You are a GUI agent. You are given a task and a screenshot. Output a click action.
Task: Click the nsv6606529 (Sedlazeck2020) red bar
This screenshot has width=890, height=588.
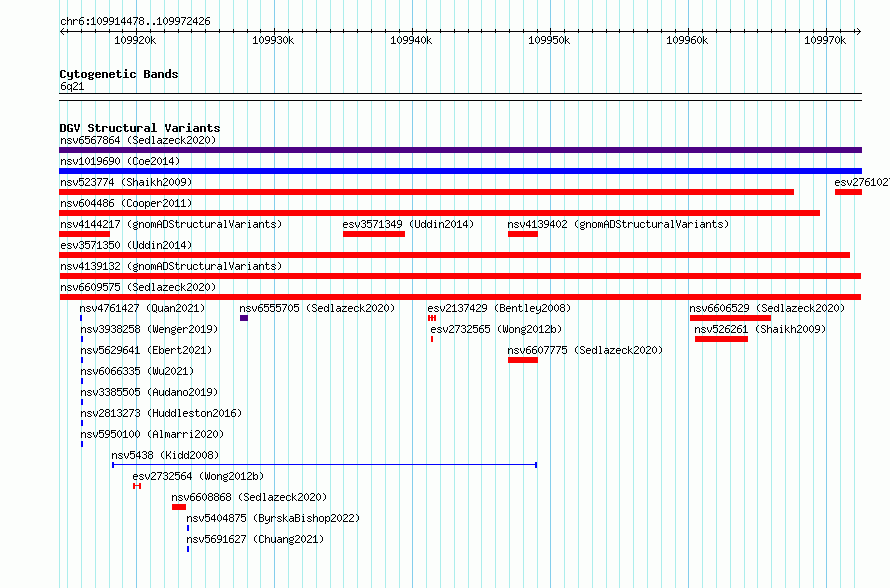(731, 318)
